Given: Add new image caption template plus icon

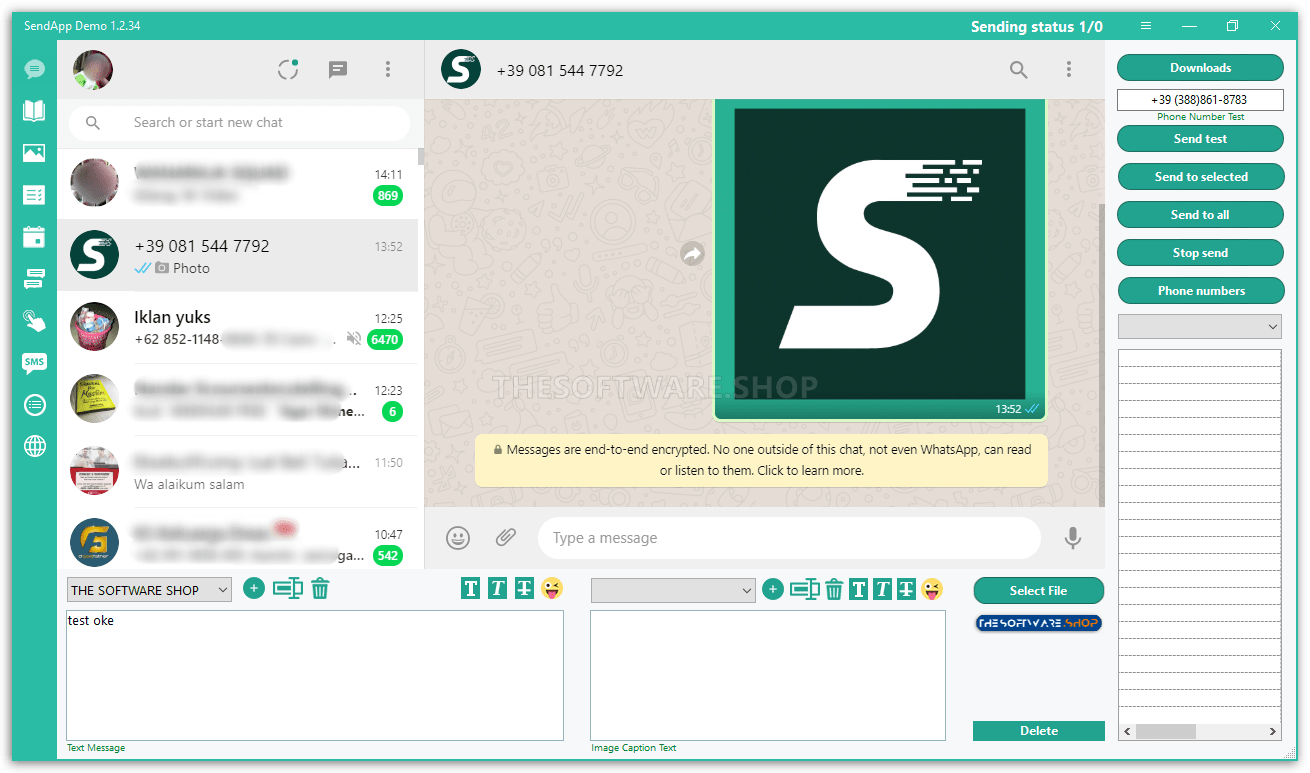Looking at the screenshot, I should (x=773, y=589).
